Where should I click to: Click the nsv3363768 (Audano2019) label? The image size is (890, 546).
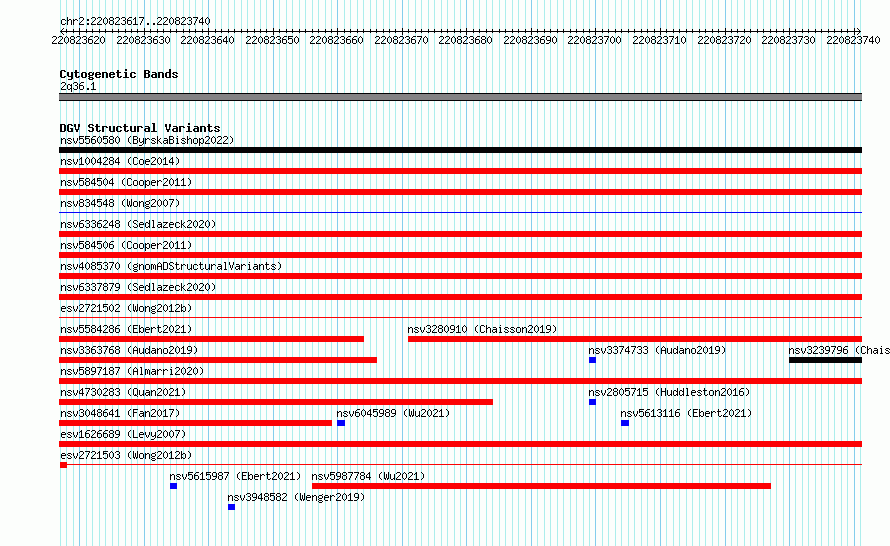(129, 350)
